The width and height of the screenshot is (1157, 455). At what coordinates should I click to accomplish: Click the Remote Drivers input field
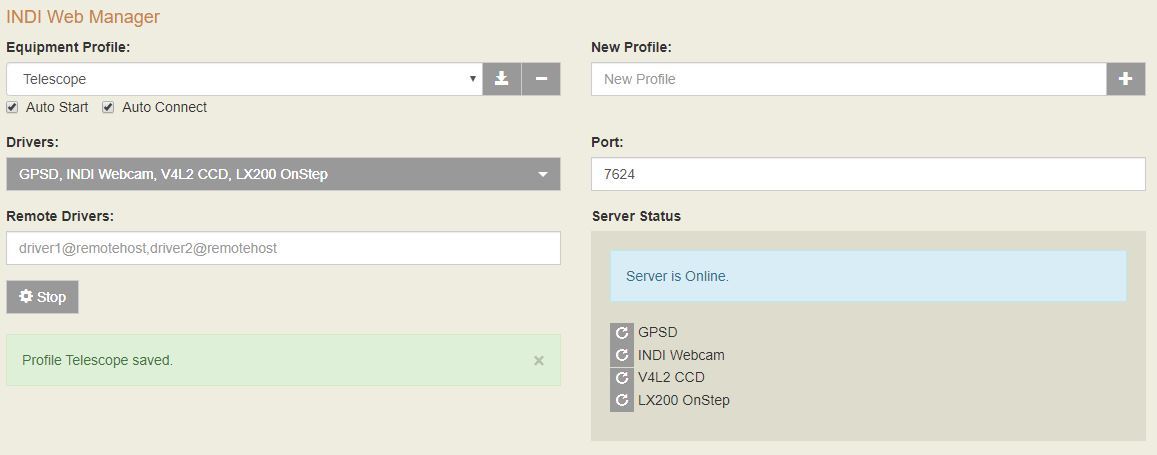pos(283,248)
